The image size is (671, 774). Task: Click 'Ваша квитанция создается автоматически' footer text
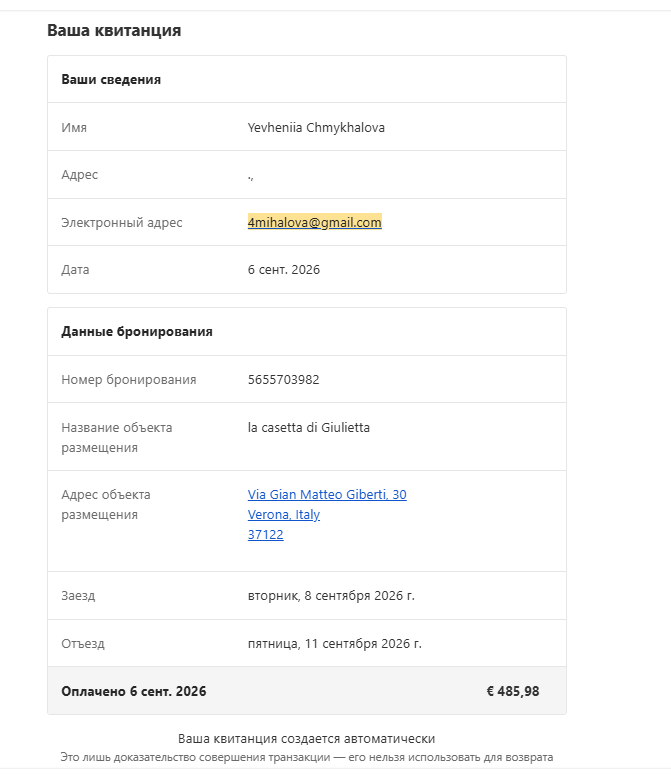[307, 738]
